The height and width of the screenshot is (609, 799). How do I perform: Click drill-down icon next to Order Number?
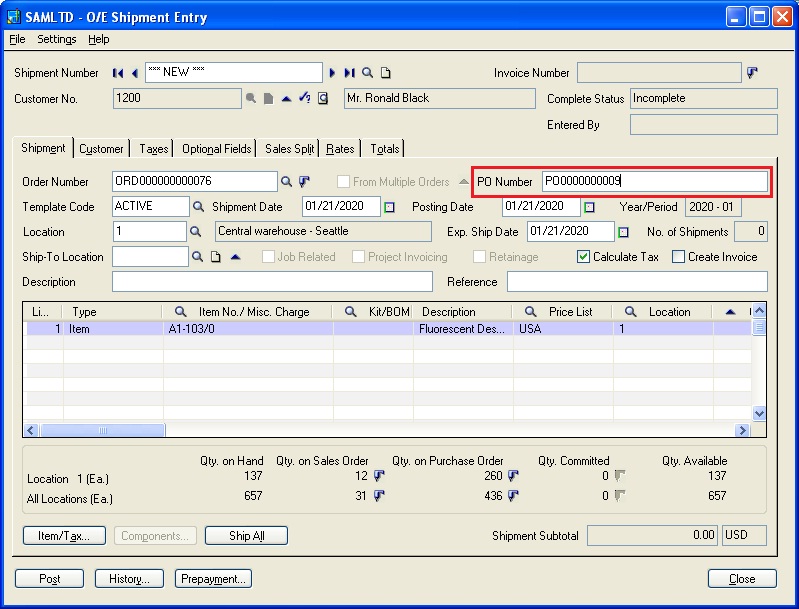coord(304,182)
